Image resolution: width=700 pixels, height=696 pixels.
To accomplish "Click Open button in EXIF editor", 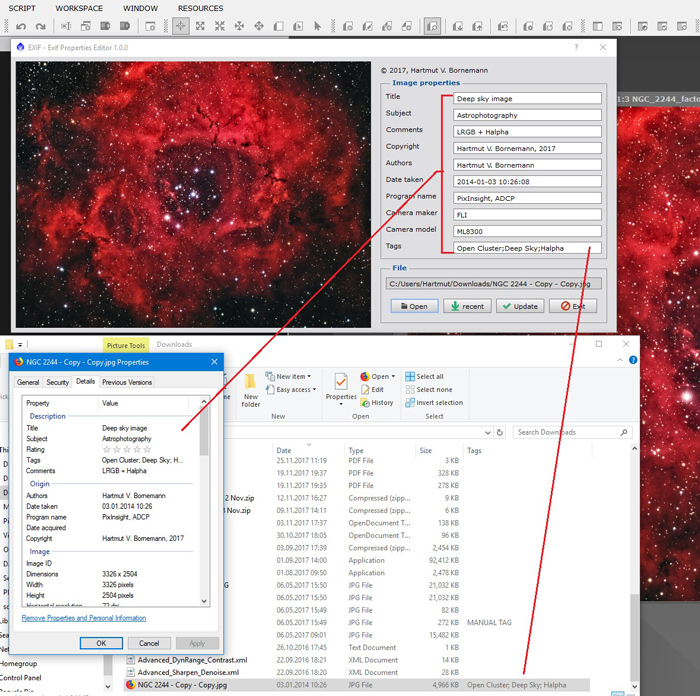I will pyautogui.click(x=414, y=306).
